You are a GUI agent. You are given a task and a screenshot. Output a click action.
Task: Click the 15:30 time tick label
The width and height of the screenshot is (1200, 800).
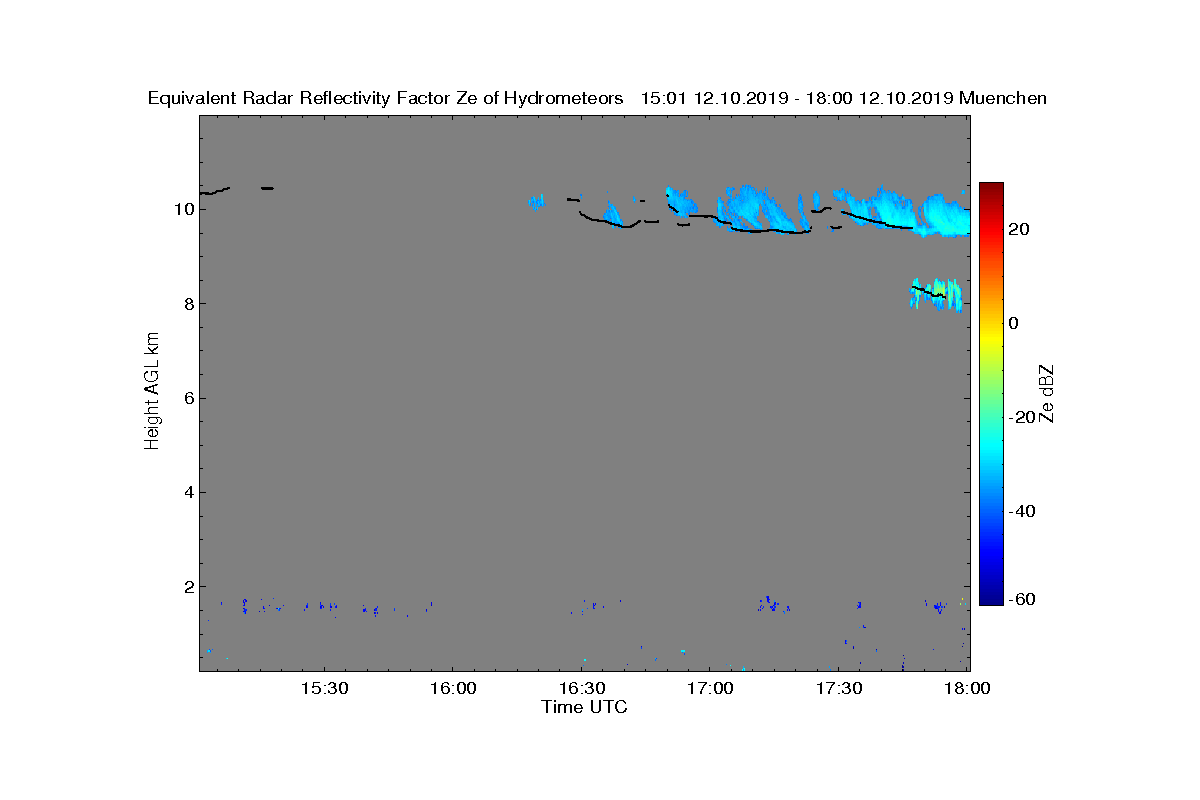(x=324, y=689)
